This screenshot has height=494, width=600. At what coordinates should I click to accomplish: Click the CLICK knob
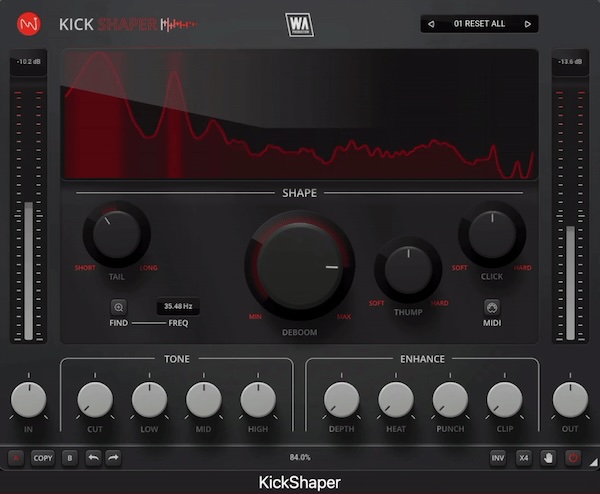pos(492,234)
